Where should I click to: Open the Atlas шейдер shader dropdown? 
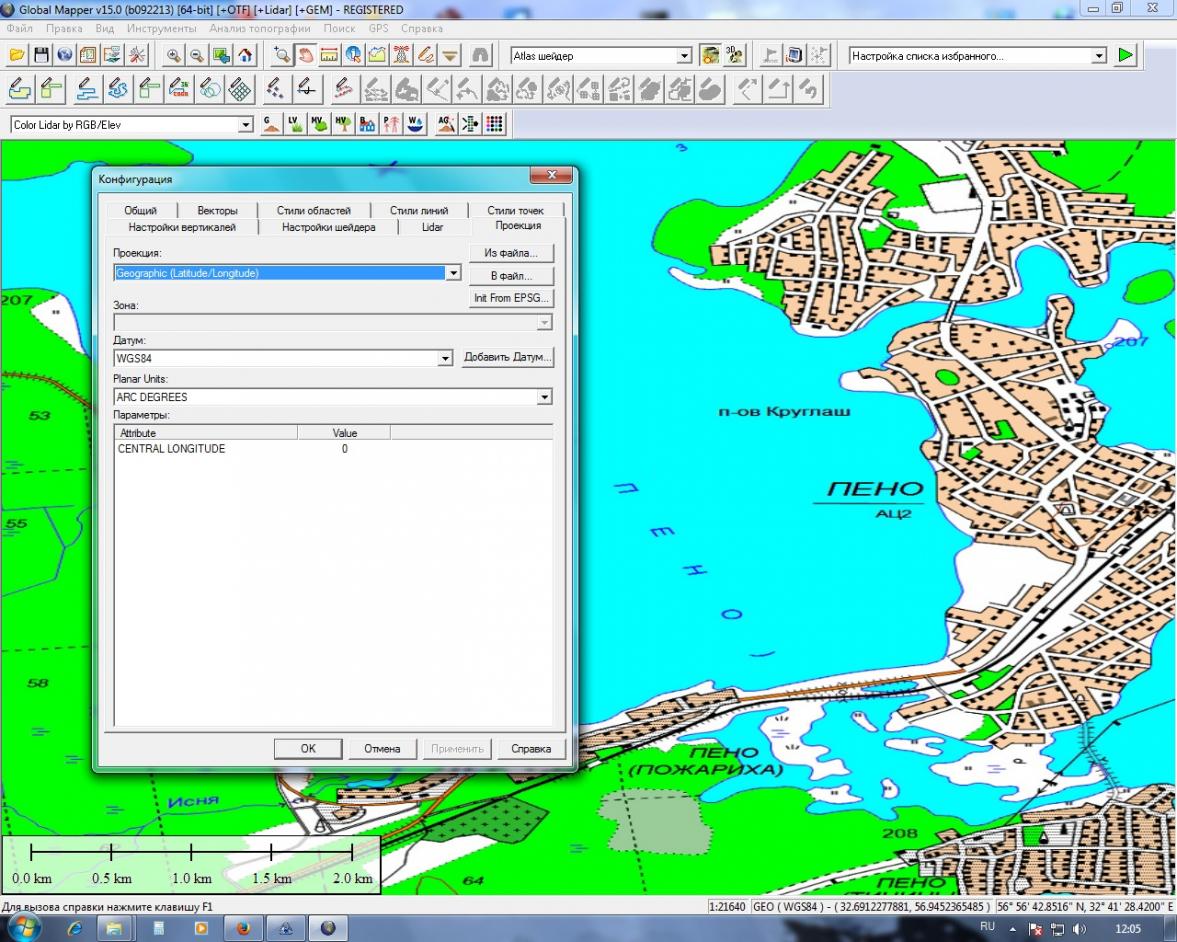tap(685, 56)
